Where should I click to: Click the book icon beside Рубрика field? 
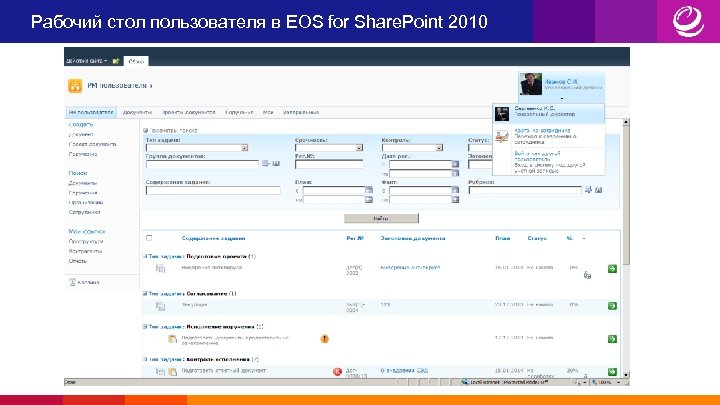click(599, 190)
